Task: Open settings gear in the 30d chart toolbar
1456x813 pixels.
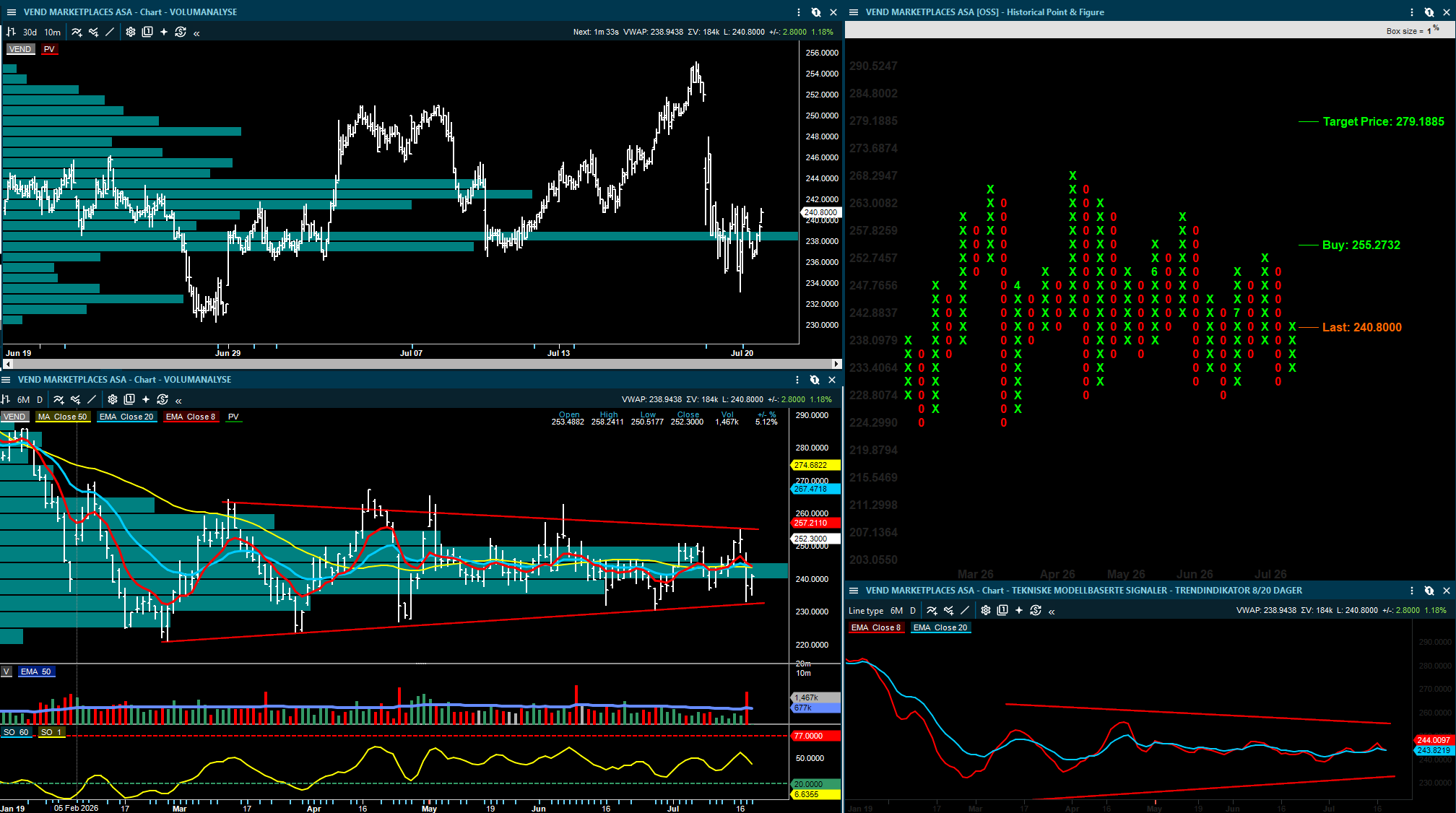Action: tap(131, 32)
